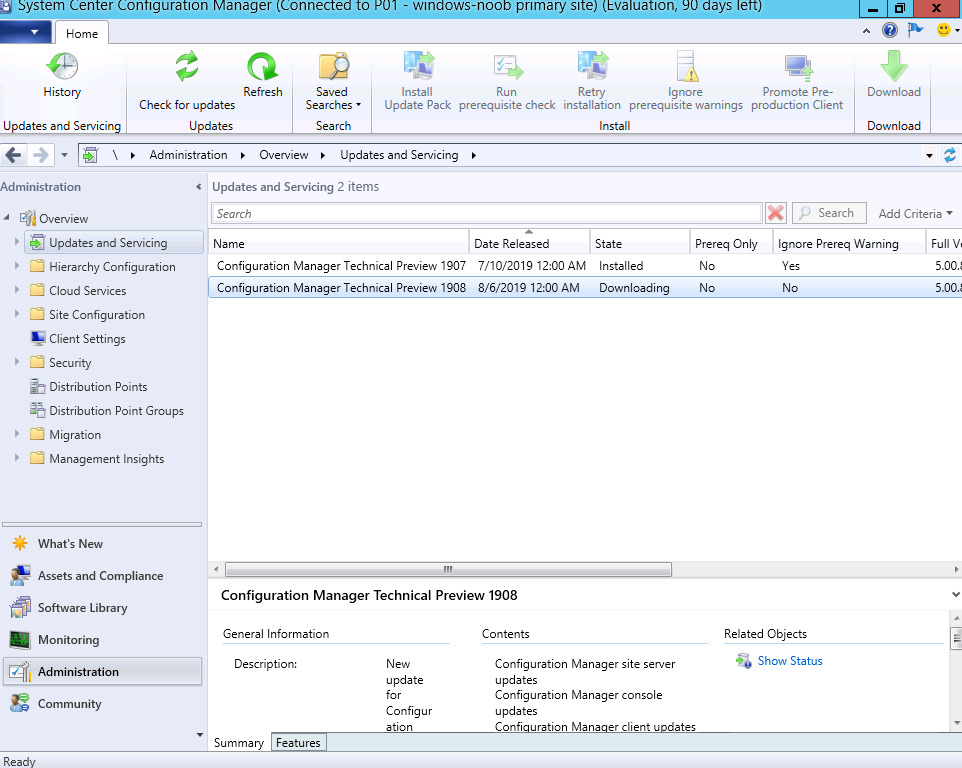Screen dimensions: 962x768
Task: Go forward with navigation arrow
Action: click(40, 155)
